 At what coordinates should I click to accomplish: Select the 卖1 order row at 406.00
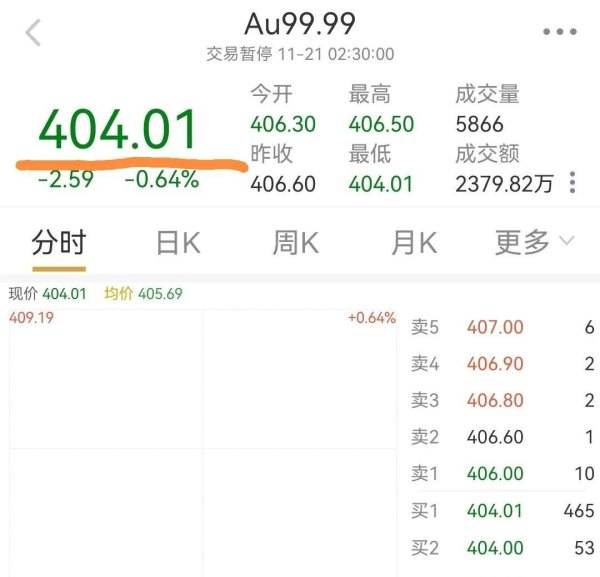click(502, 474)
